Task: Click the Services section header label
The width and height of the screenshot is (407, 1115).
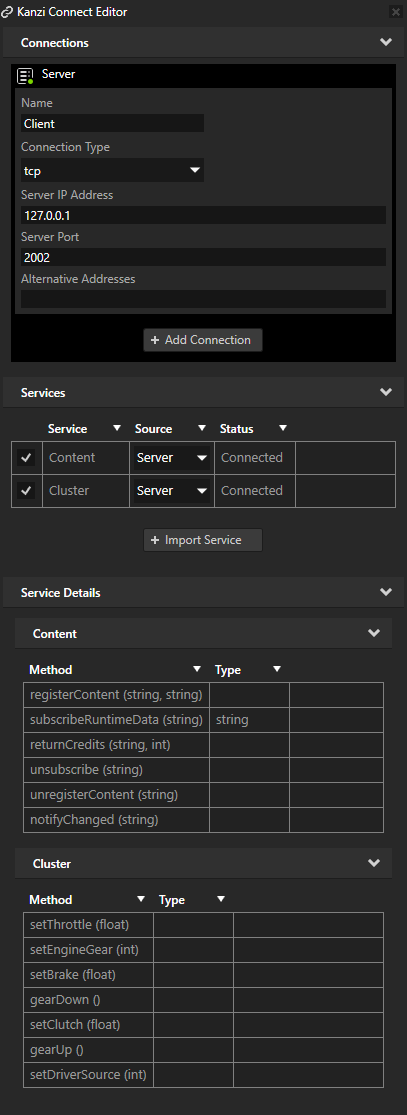Action: click(43, 393)
